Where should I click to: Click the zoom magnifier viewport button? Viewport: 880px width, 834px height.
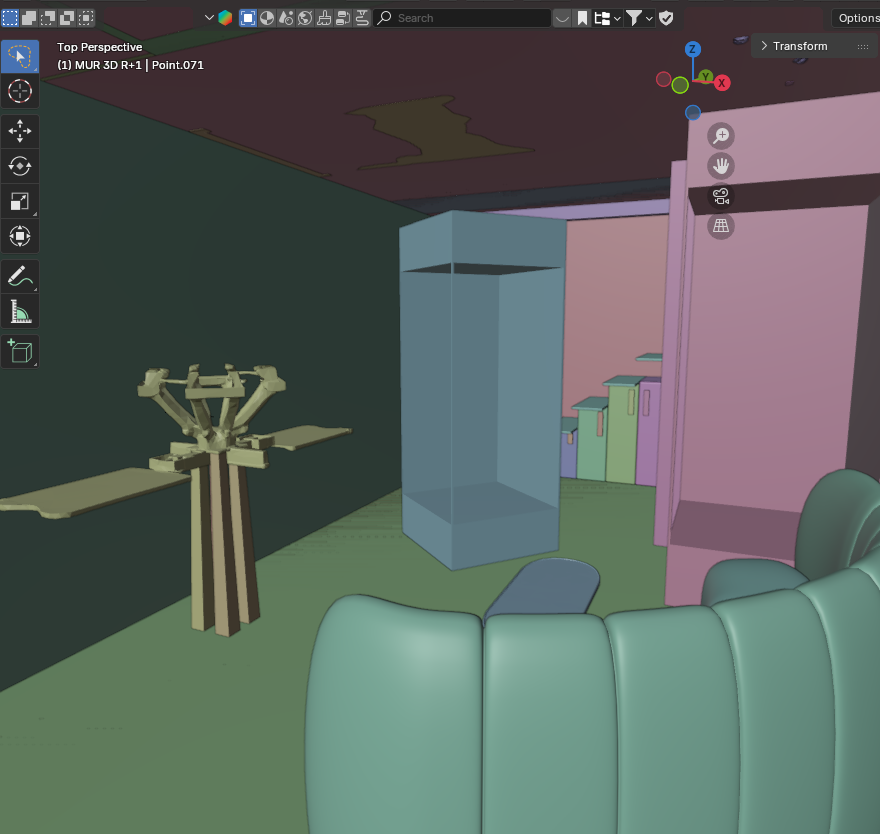click(x=721, y=136)
